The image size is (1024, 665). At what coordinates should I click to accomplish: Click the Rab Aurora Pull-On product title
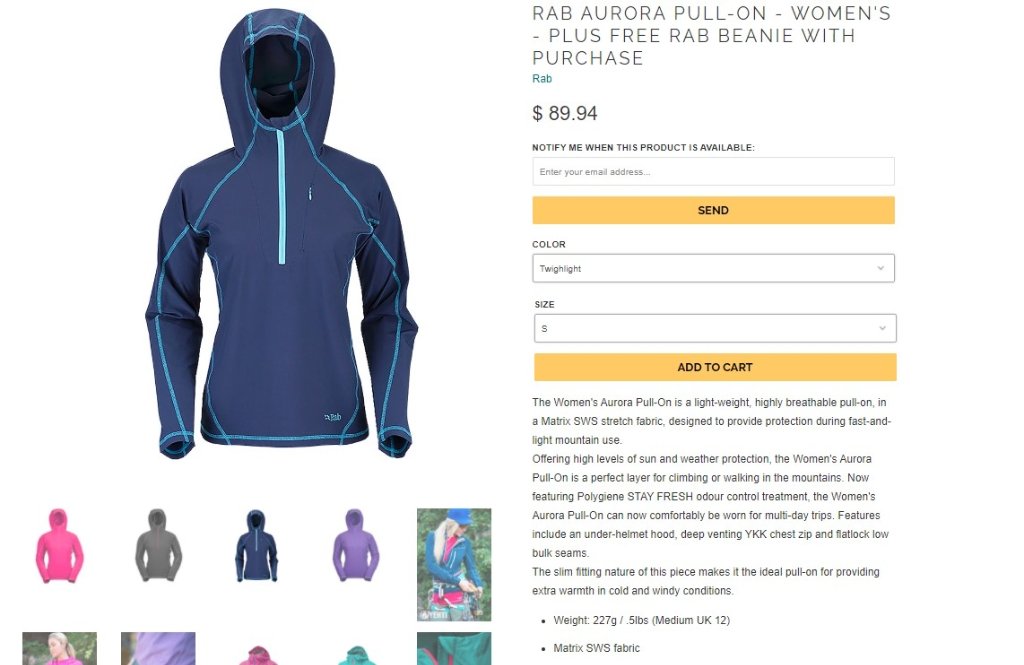[x=712, y=35]
